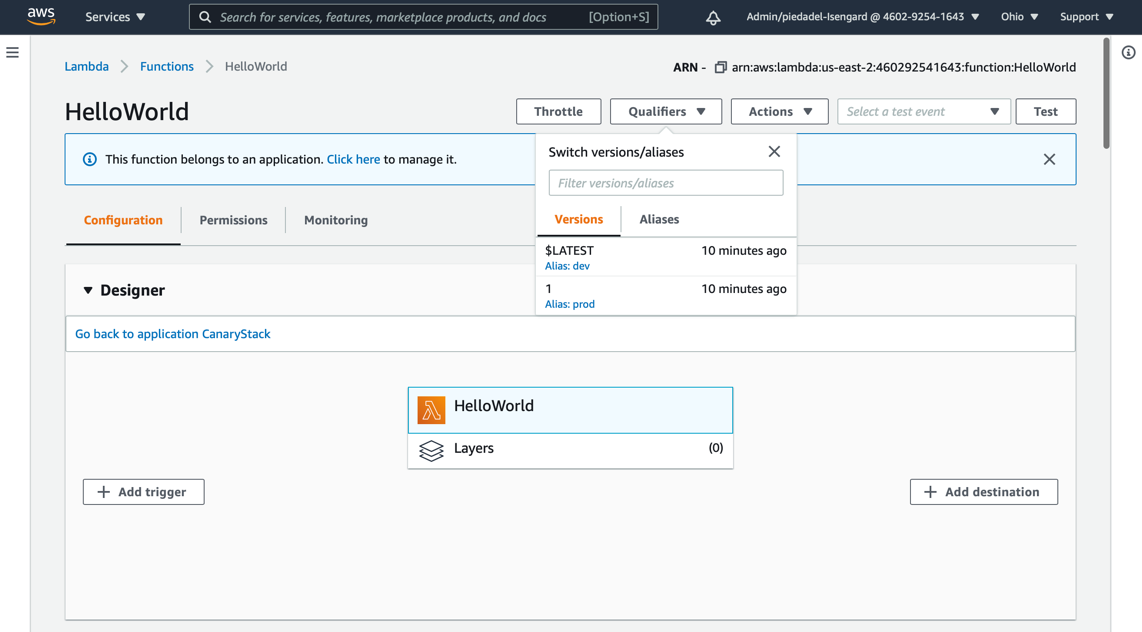The height and width of the screenshot is (632, 1142).
Task: Click the search magnifier icon
Action: point(205,17)
